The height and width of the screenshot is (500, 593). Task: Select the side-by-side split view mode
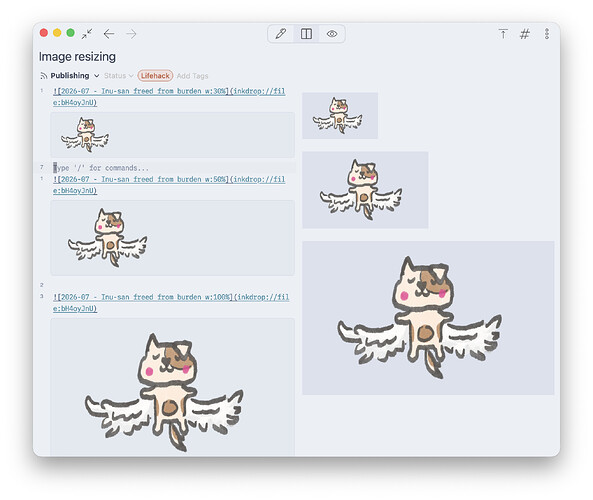pos(306,34)
